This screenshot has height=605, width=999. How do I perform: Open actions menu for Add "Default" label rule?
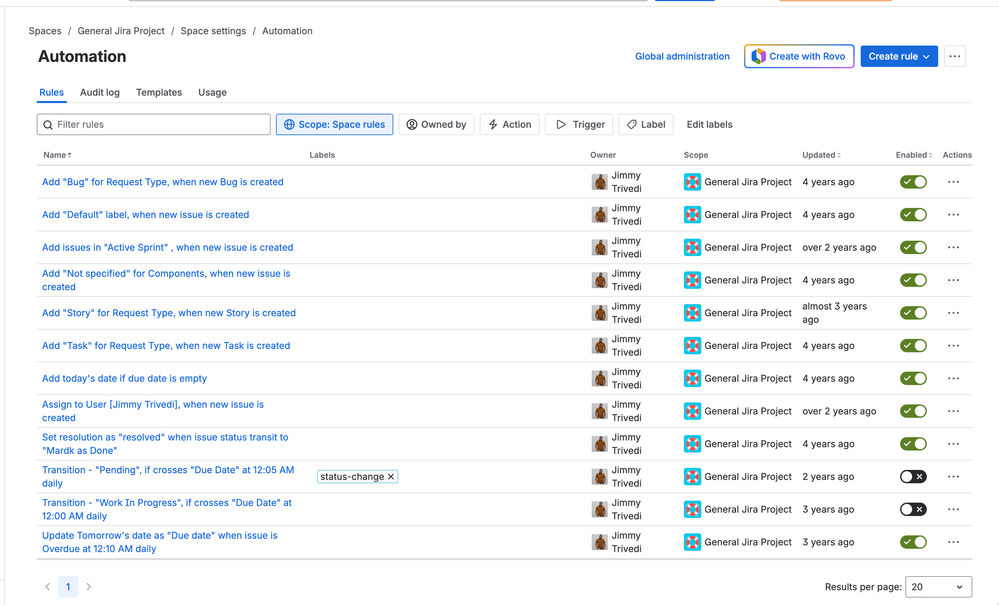pos(953,215)
